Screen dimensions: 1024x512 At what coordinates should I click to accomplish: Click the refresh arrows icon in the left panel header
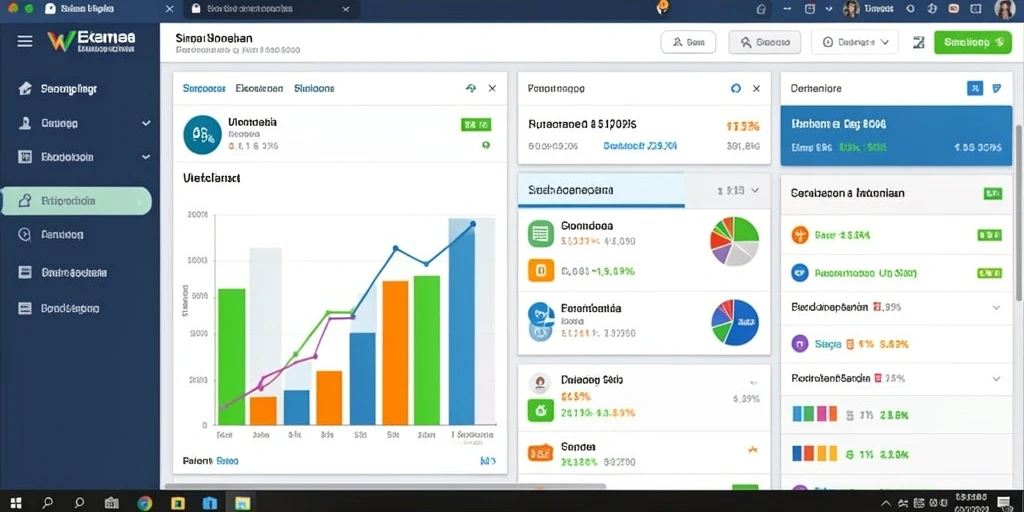pos(471,88)
